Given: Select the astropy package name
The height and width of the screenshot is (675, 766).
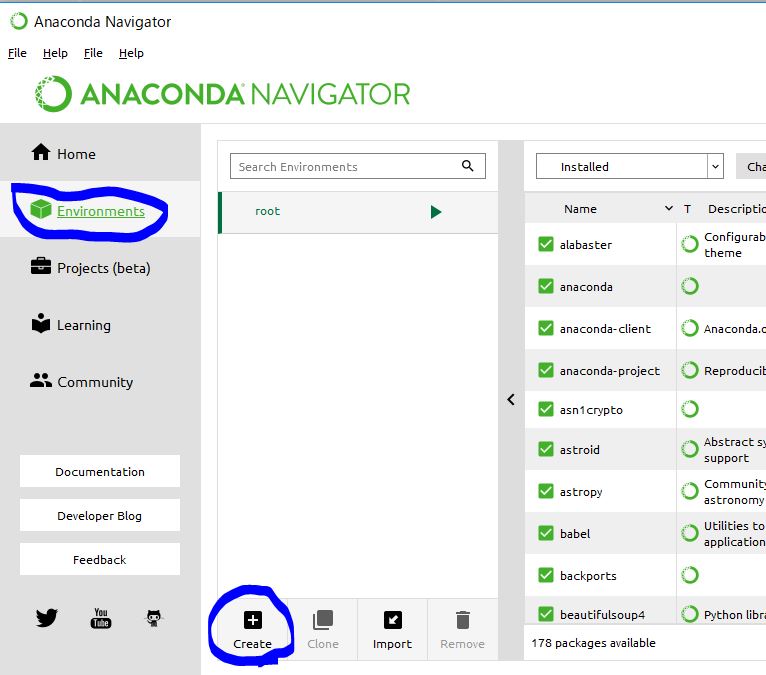Looking at the screenshot, I should tap(581, 492).
